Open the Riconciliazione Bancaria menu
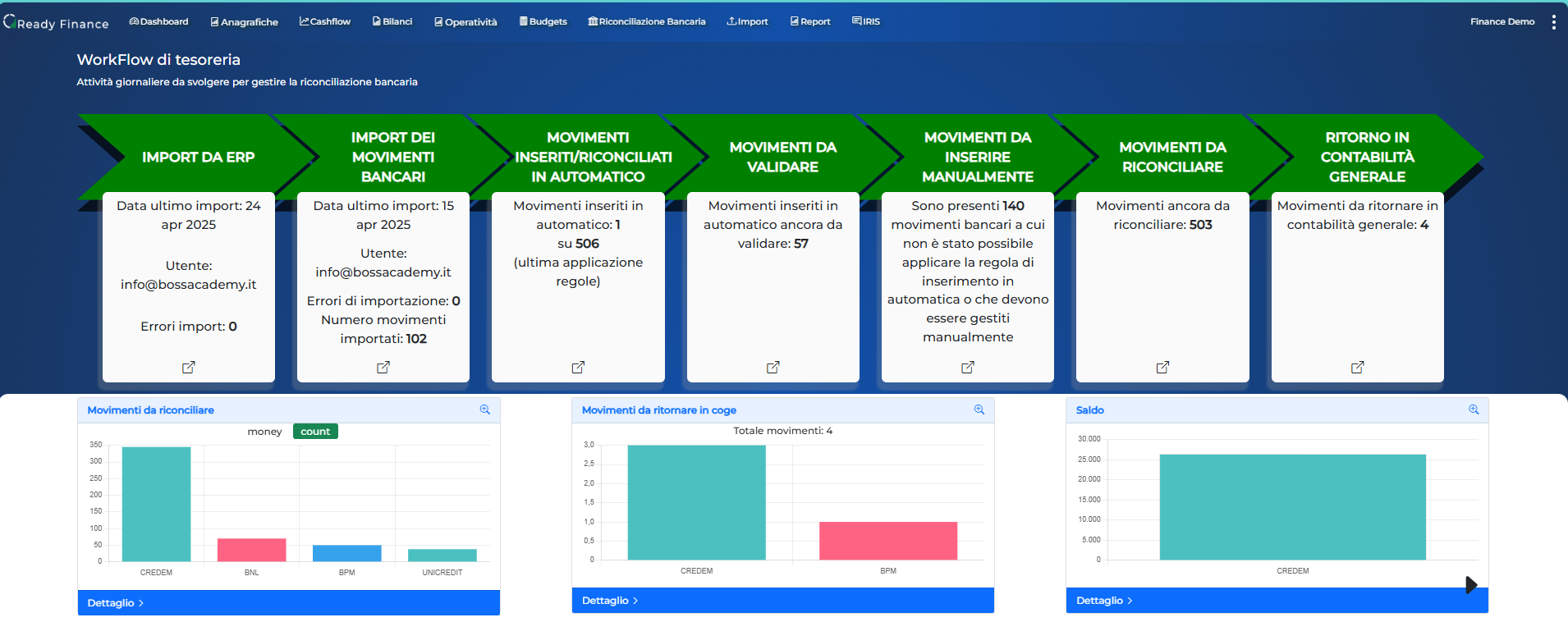 [647, 22]
